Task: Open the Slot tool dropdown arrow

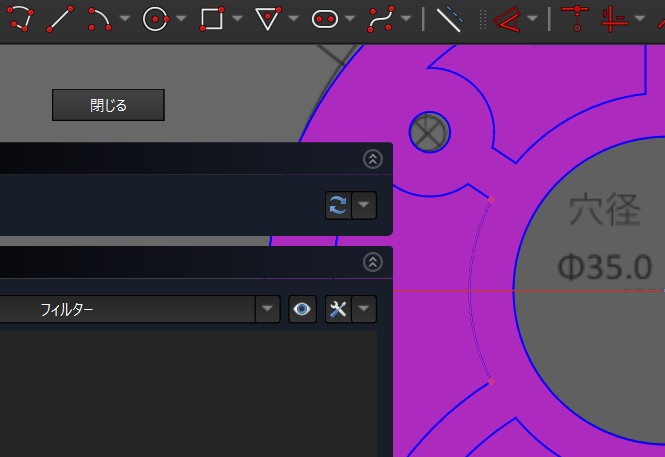Action: [x=349, y=18]
